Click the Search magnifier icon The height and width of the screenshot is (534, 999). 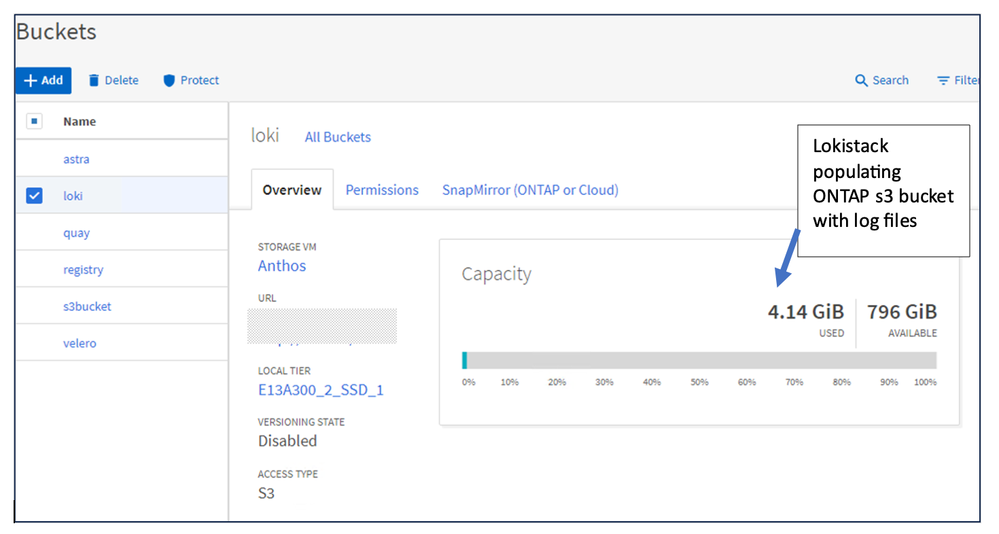tap(861, 80)
